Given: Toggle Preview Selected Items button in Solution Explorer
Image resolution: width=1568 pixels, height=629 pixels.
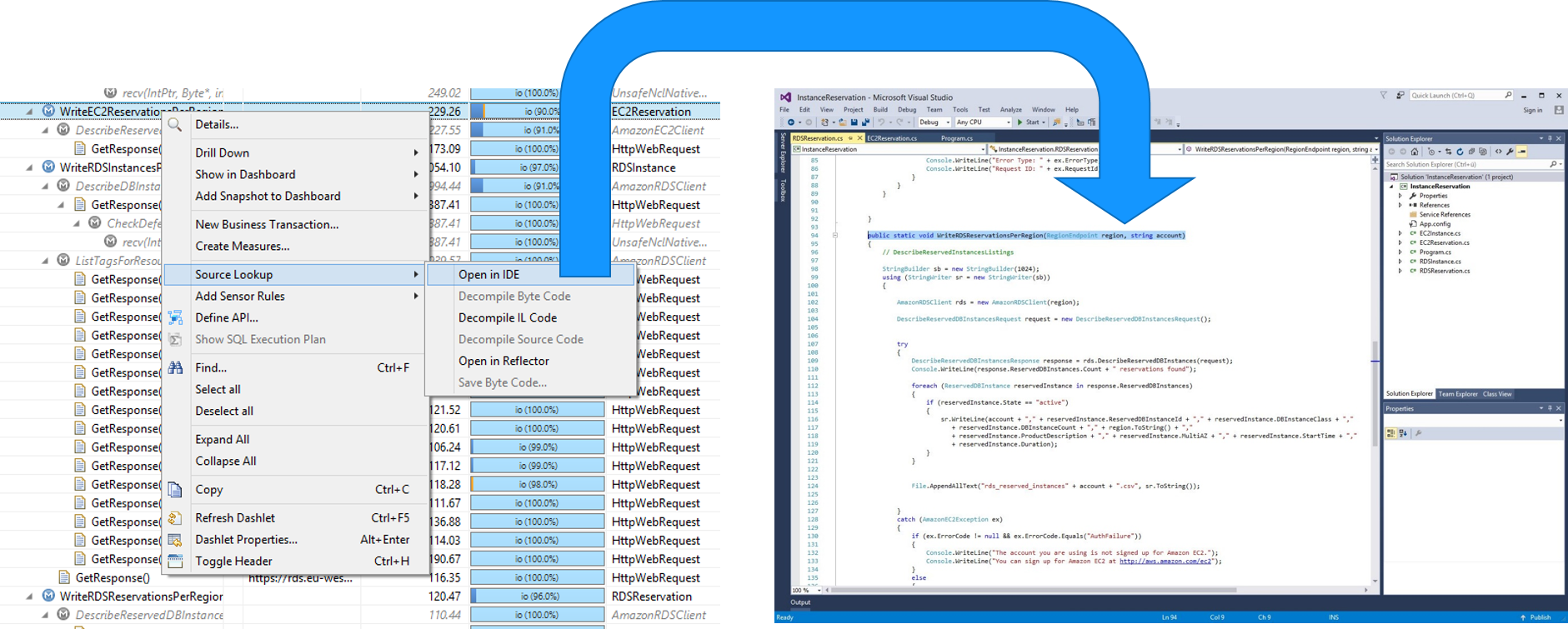Looking at the screenshot, I should coord(1521,152).
